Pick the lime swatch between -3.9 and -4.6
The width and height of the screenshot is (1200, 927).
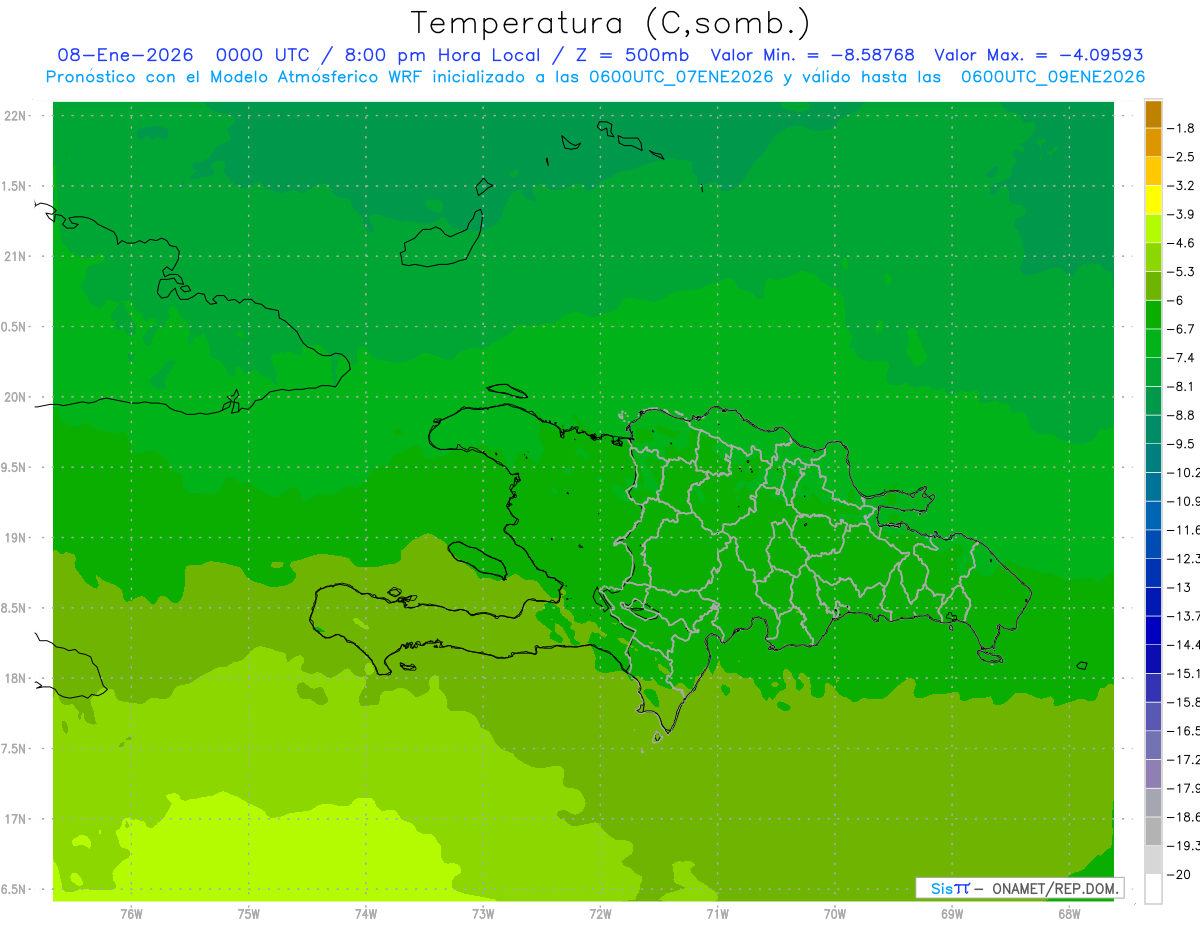tap(1153, 229)
